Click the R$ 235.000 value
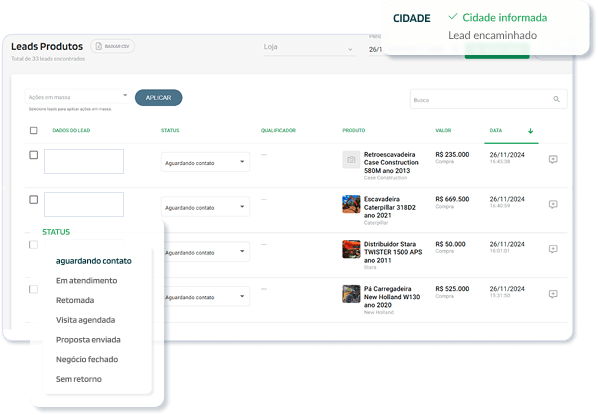The width and height of the screenshot is (598, 415). (452, 154)
